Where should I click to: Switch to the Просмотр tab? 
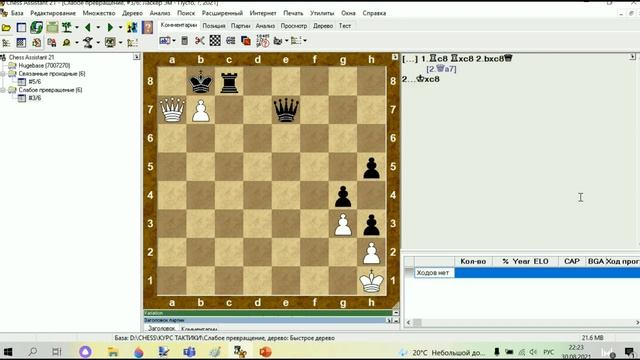tap(293, 26)
